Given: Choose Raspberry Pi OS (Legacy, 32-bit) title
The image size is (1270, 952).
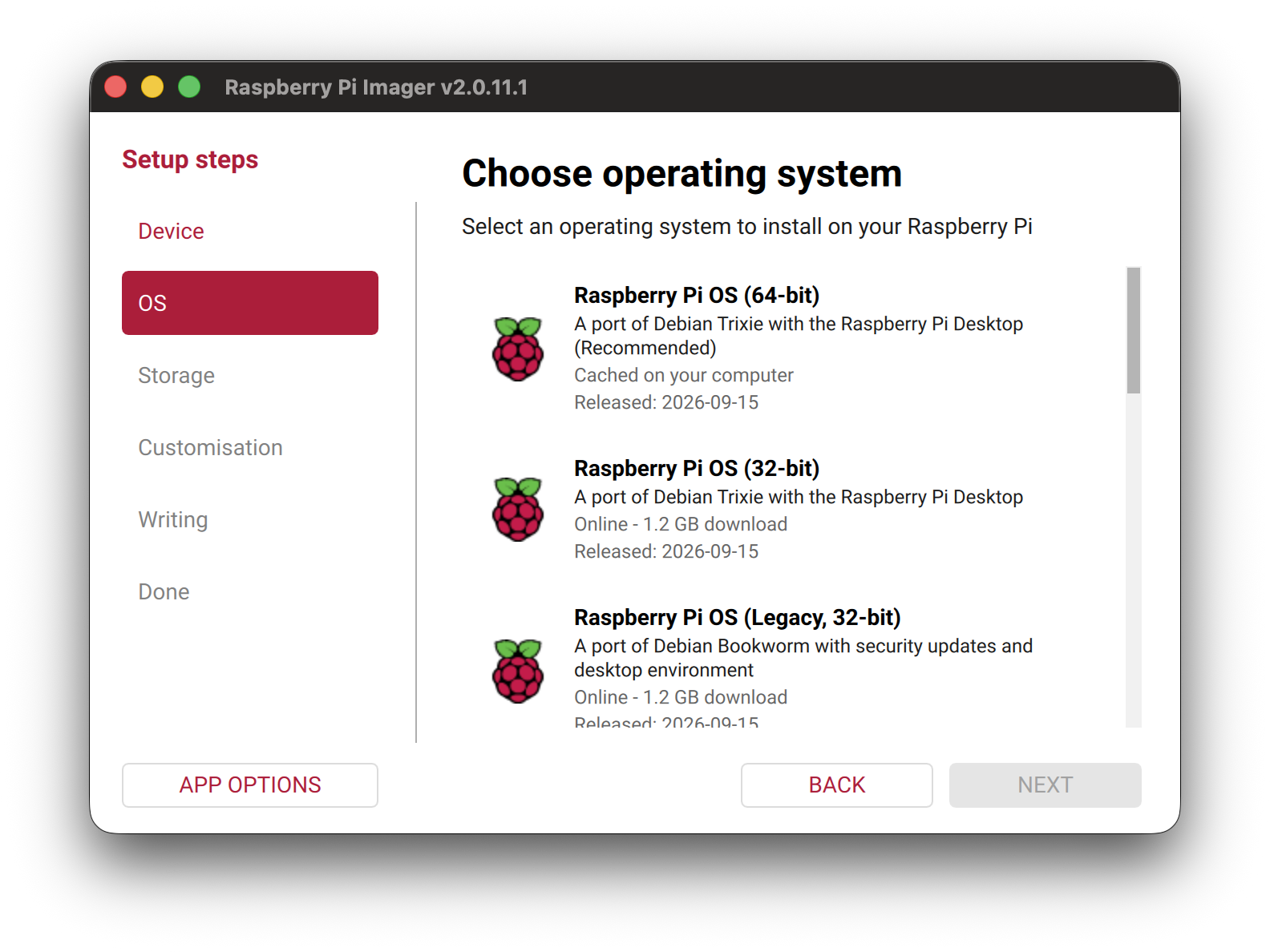Looking at the screenshot, I should (738, 618).
